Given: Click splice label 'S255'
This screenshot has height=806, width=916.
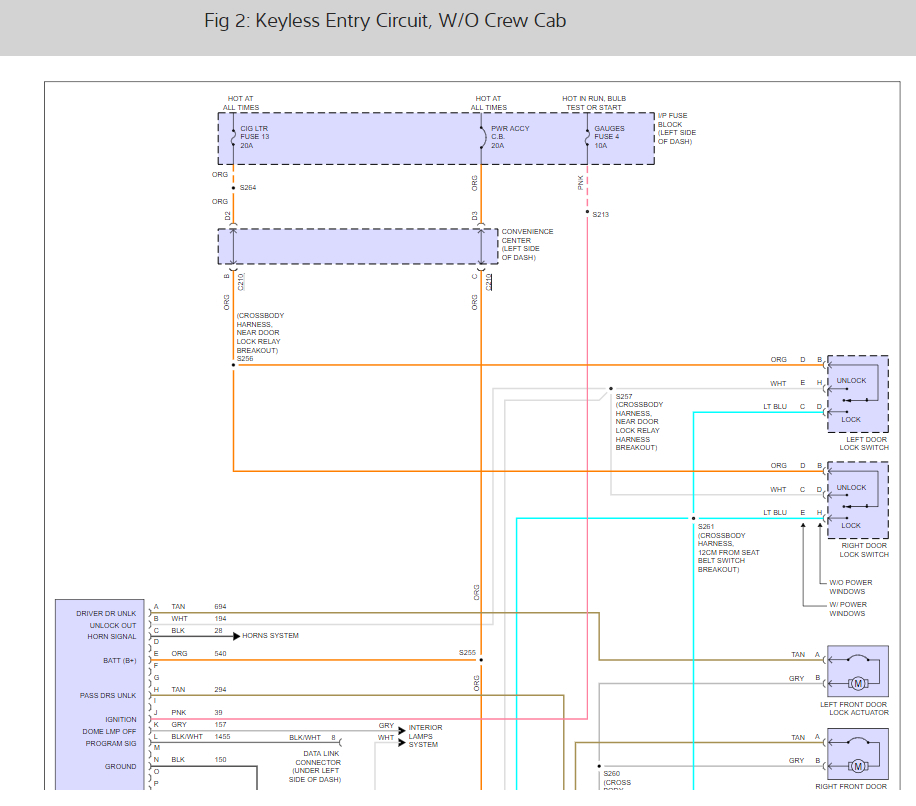Looking at the screenshot, I should (x=467, y=652).
